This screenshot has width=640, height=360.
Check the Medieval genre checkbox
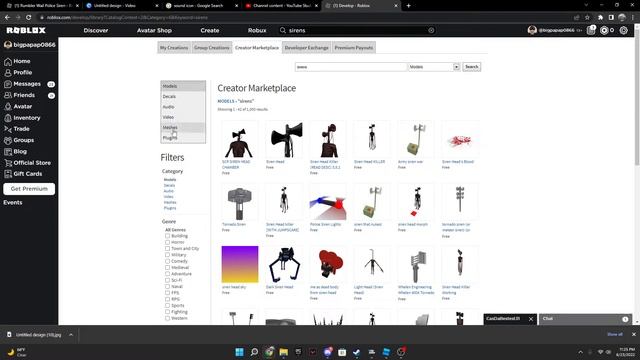pyautogui.click(x=167, y=267)
